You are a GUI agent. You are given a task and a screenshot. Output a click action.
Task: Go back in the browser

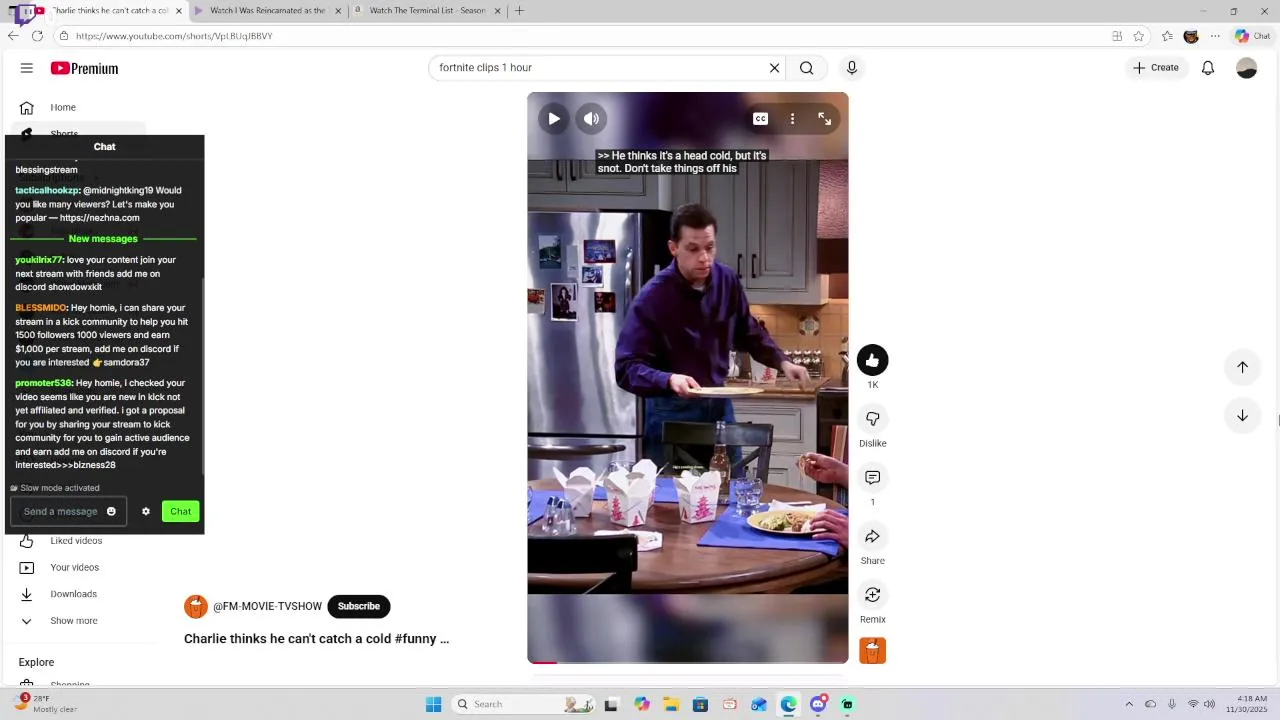pos(13,36)
